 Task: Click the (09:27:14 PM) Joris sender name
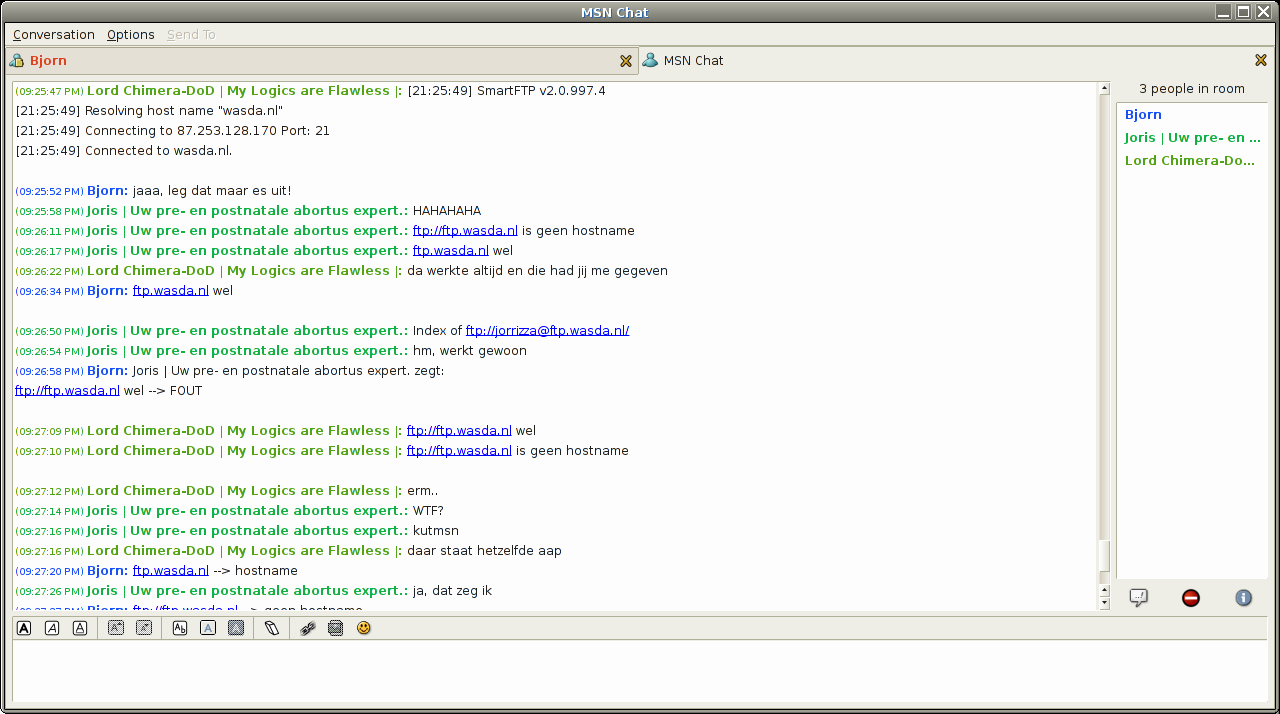tap(247, 511)
